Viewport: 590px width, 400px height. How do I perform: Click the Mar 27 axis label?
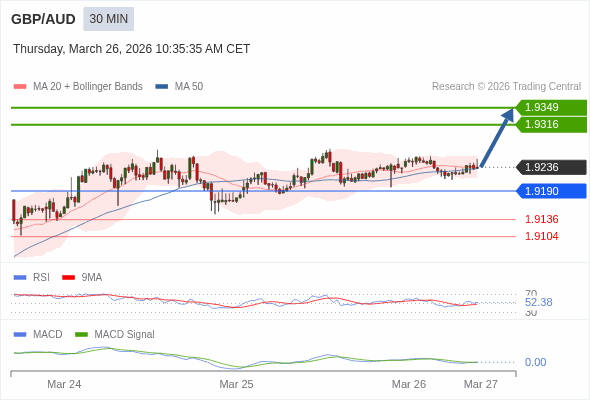point(481,384)
